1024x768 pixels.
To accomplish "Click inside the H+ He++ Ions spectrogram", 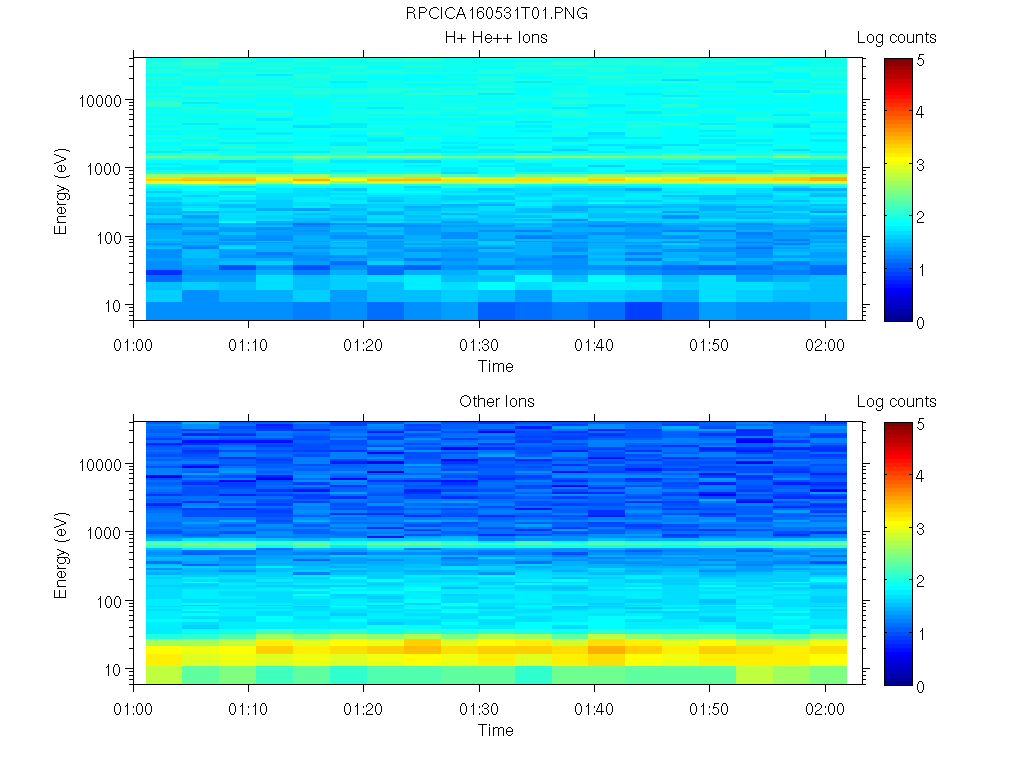I will (x=496, y=189).
